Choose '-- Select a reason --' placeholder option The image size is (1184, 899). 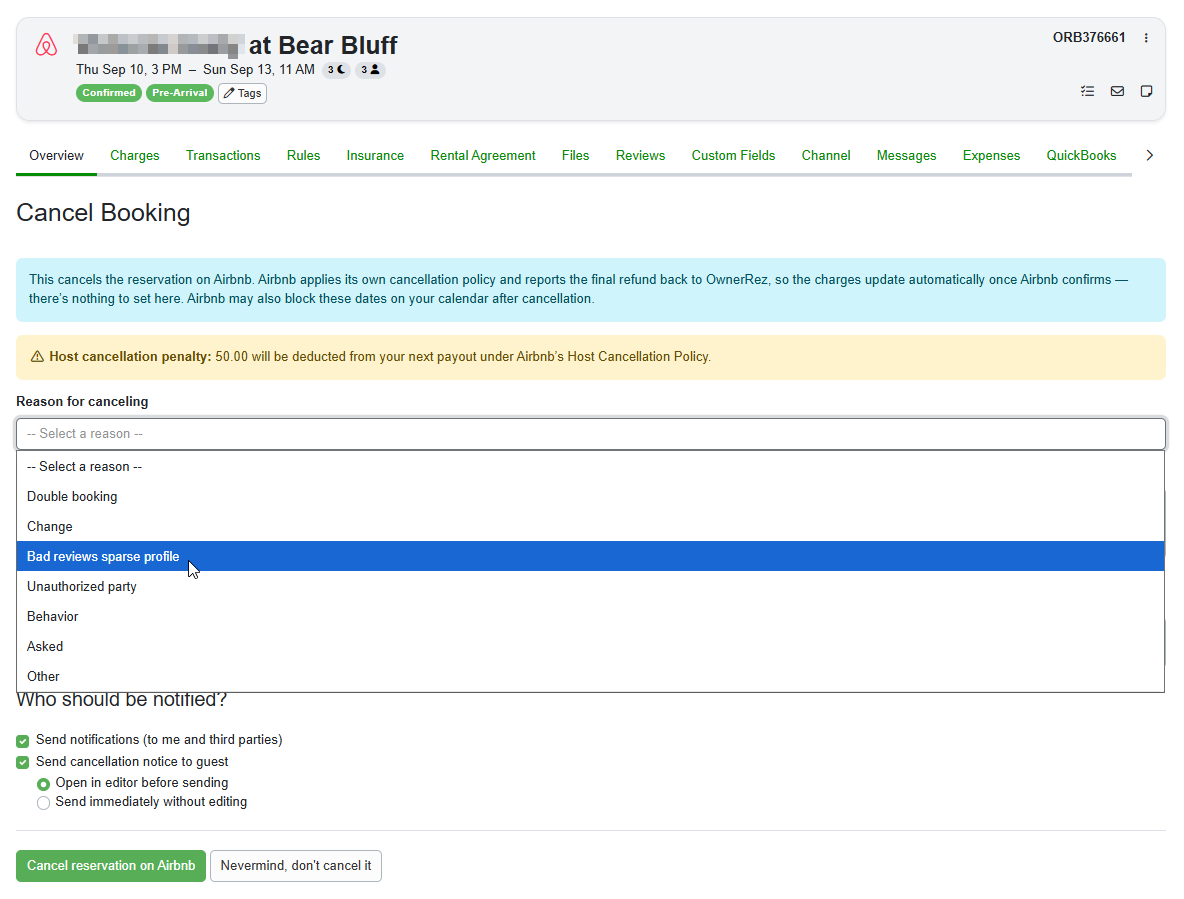point(590,466)
